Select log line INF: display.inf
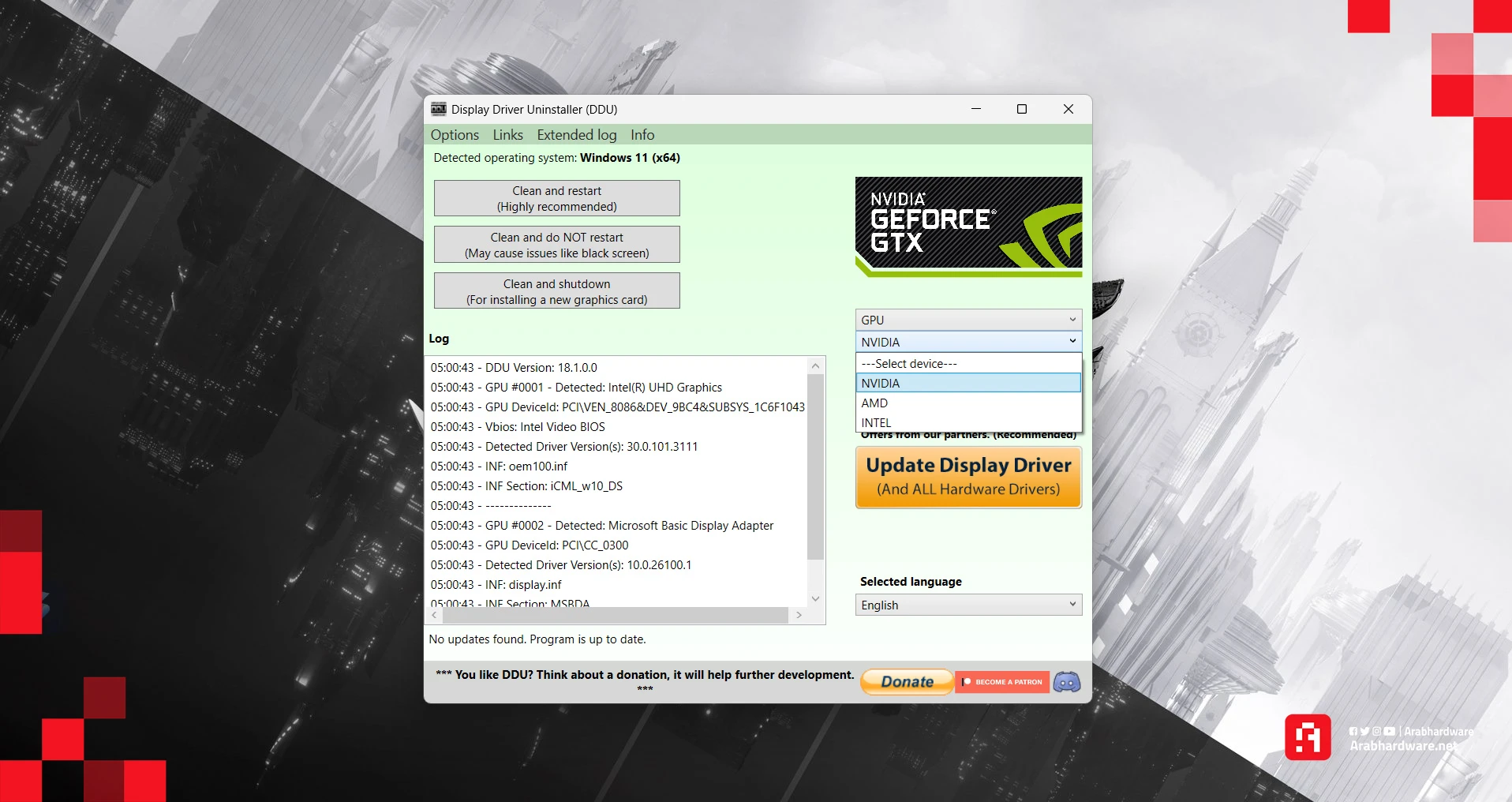Viewport: 1512px width, 802px height. click(x=496, y=584)
